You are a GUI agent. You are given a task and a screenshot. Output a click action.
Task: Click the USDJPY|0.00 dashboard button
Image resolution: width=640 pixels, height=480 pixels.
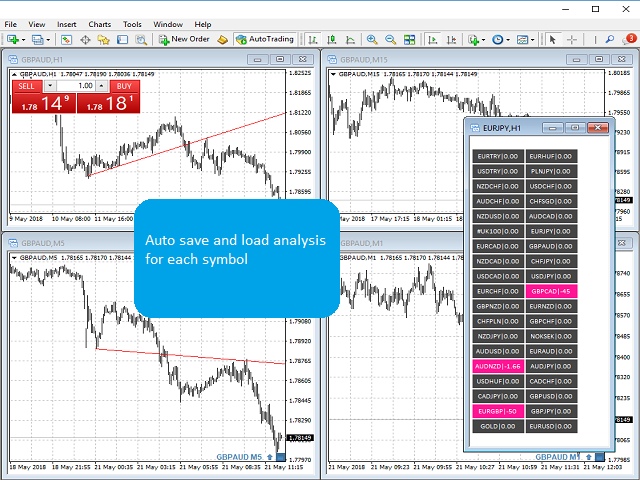tap(551, 276)
